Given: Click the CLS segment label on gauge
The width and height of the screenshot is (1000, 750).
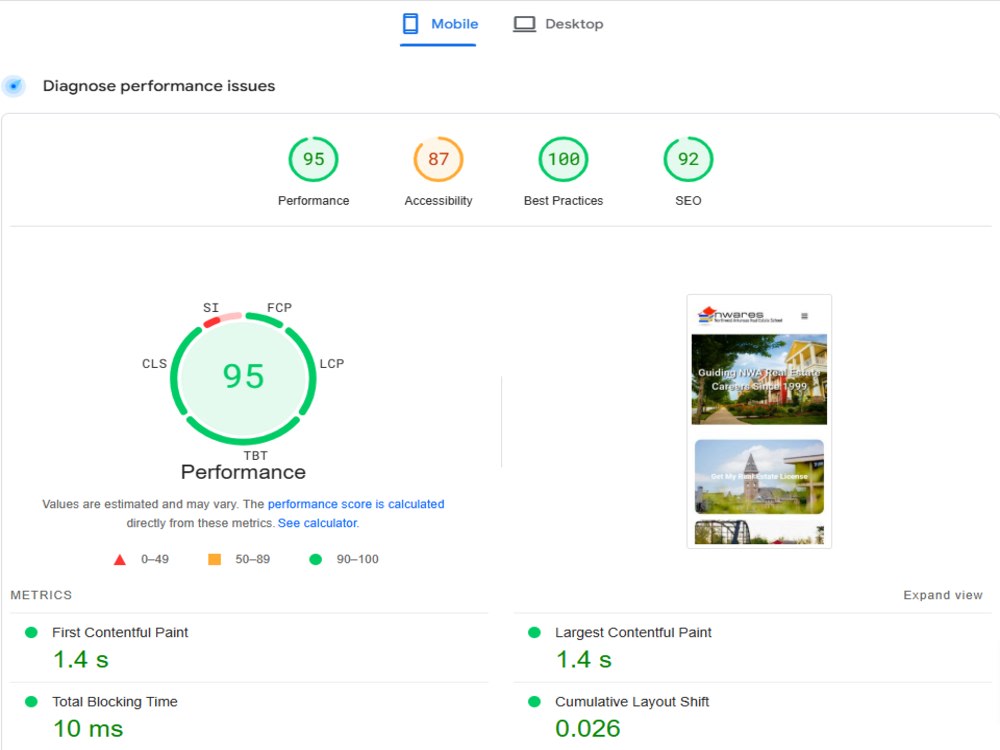Looking at the screenshot, I should (x=154, y=364).
